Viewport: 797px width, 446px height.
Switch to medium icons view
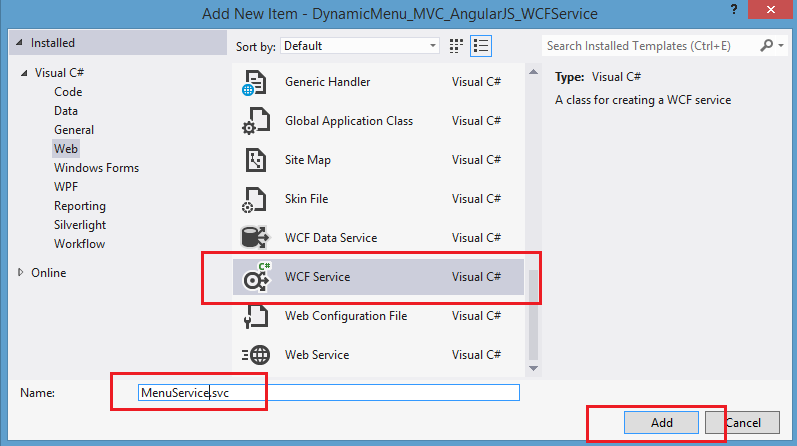457,46
